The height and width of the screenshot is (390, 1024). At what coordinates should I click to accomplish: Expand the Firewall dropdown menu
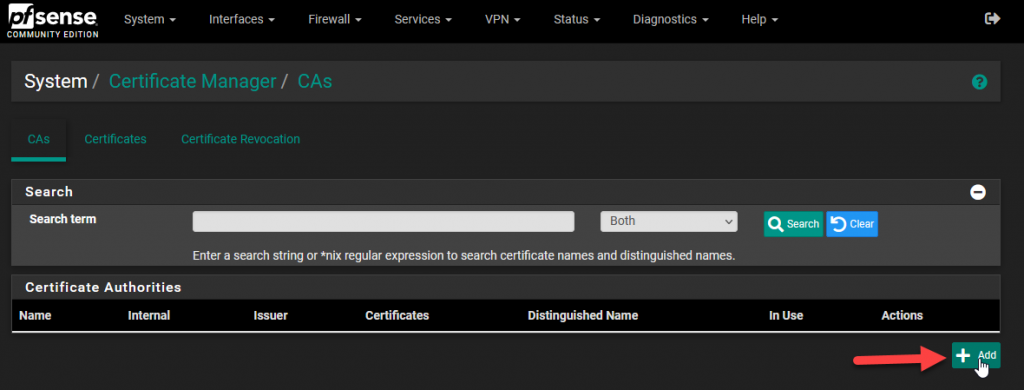(335, 20)
